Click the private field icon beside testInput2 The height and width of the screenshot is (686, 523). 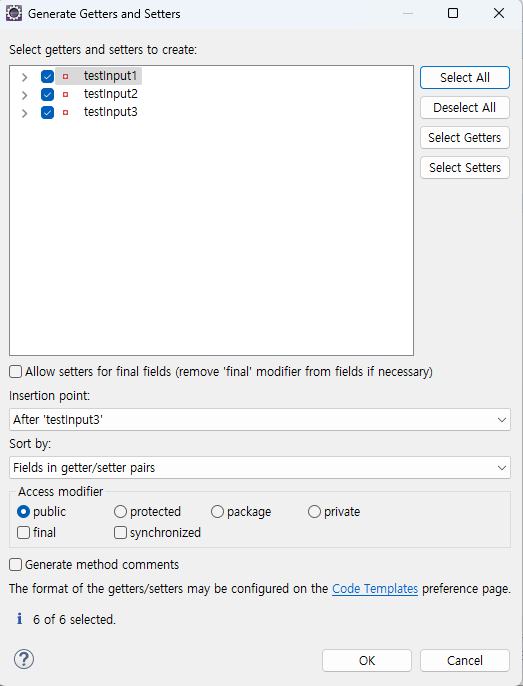tap(65, 94)
